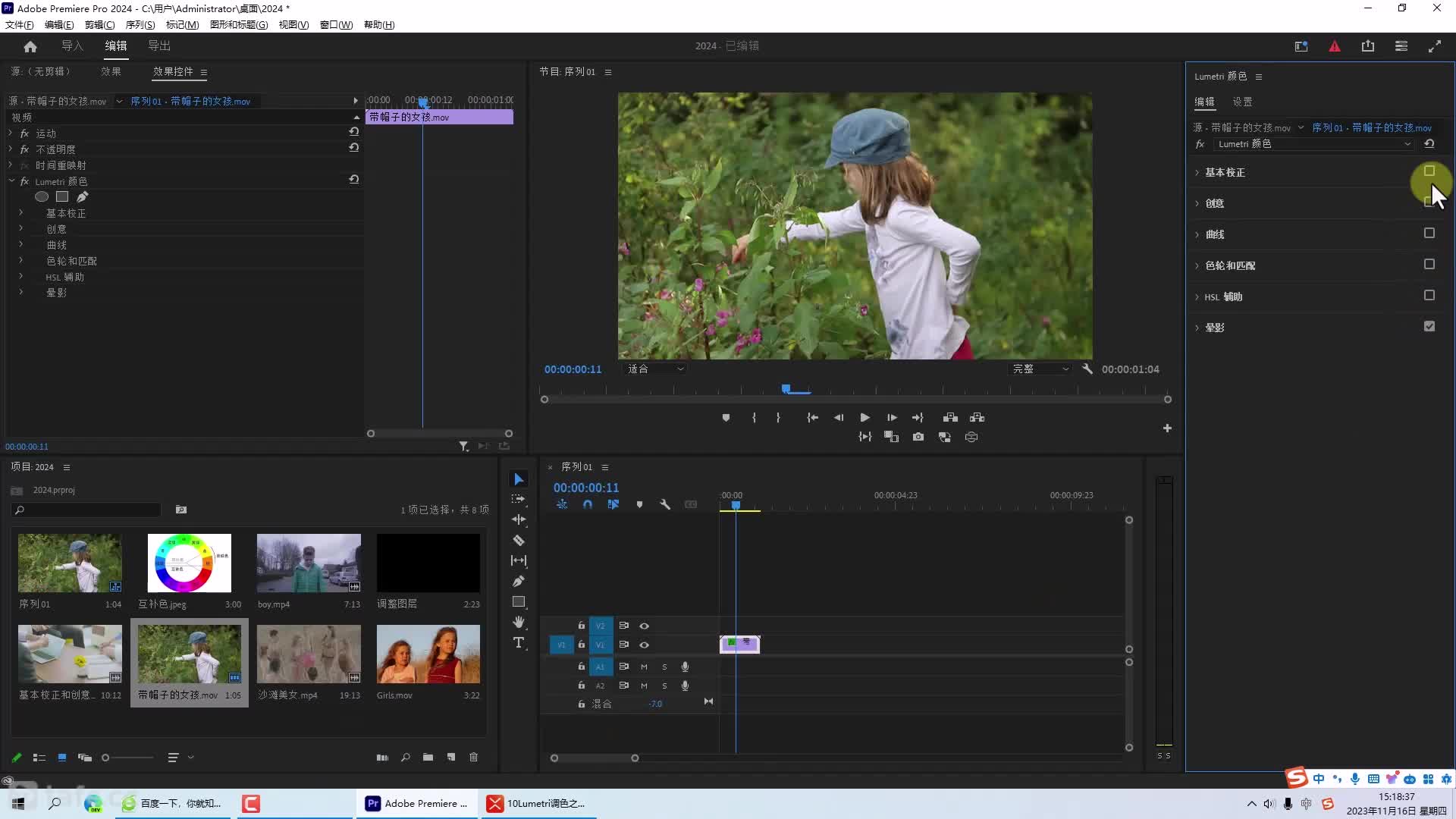
Task: Click New Item icon in Project panel
Action: (x=451, y=758)
